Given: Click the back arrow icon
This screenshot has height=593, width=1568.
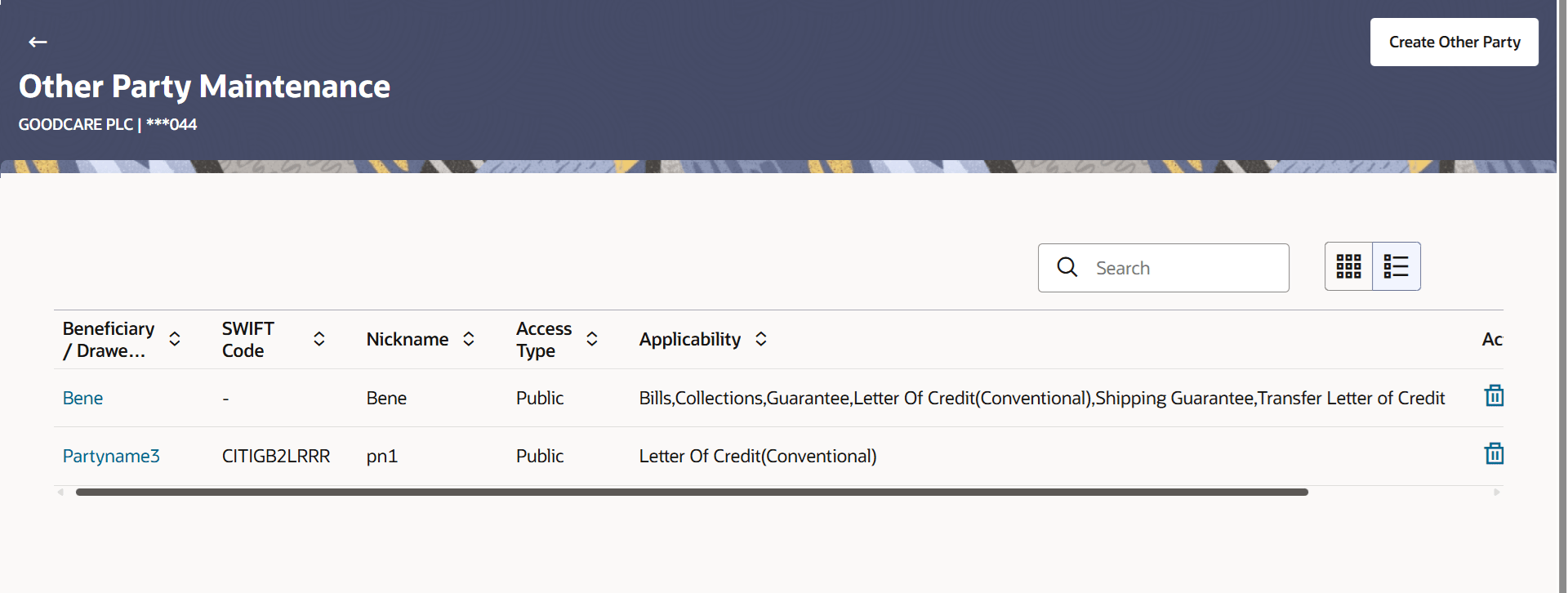Looking at the screenshot, I should click(x=38, y=42).
